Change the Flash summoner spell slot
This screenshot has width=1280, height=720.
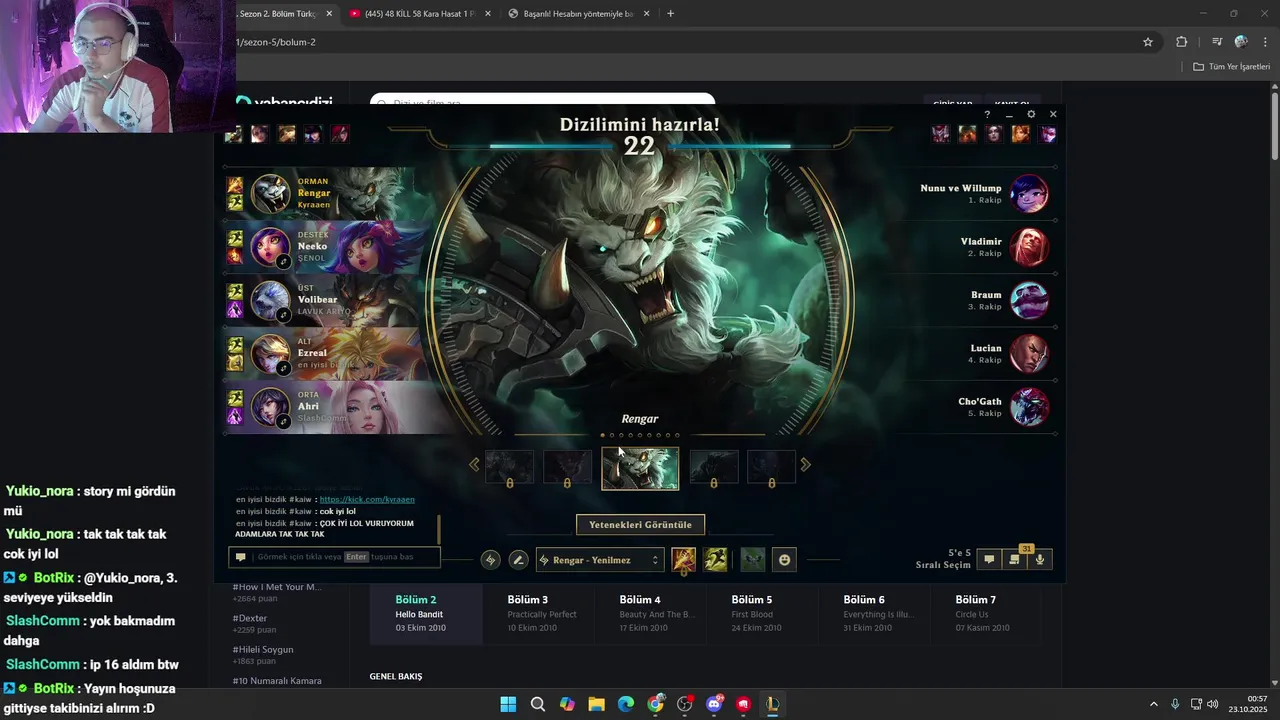(715, 560)
